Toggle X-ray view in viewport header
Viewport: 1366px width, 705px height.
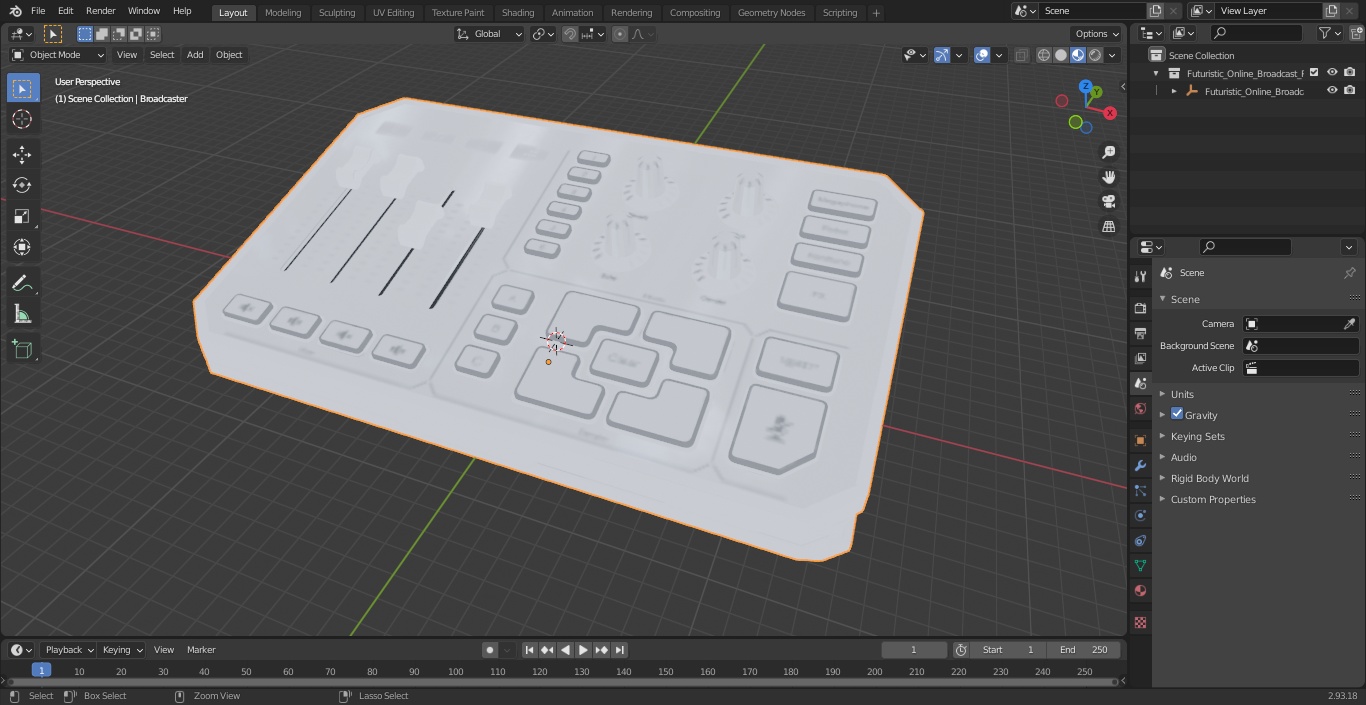(x=1021, y=55)
